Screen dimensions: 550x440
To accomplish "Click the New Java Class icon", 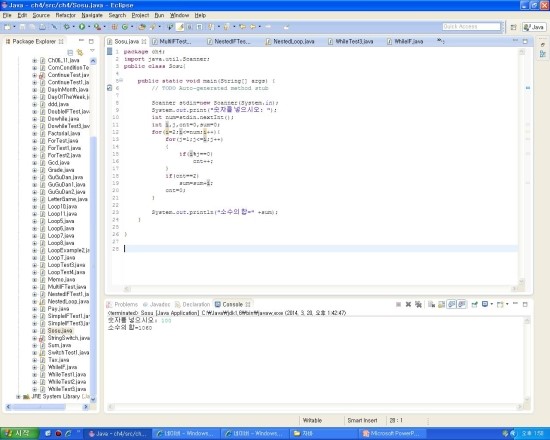I will point(125,27).
